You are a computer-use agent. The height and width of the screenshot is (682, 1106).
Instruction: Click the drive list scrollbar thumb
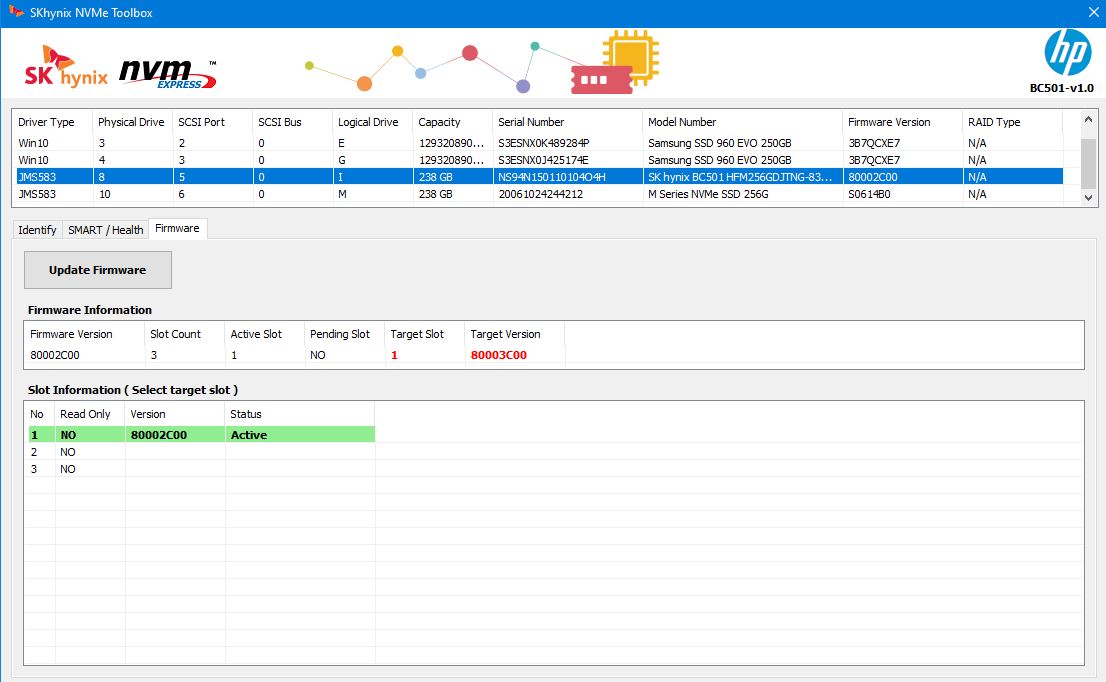pos(1088,164)
